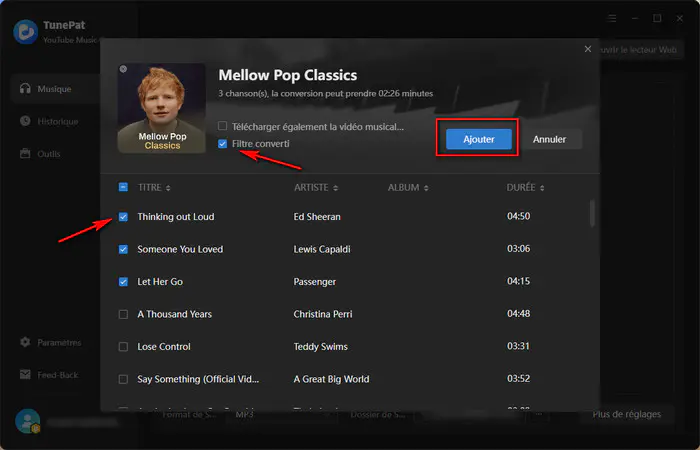Image resolution: width=700 pixels, height=450 pixels.
Task: Switch to the Musique tab
Action: [x=55, y=89]
